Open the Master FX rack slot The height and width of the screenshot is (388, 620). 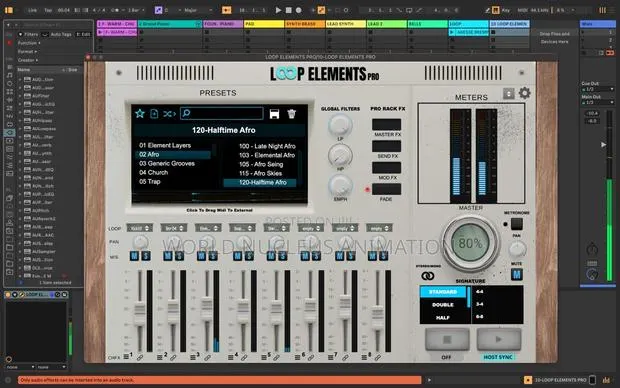pyautogui.click(x=386, y=125)
